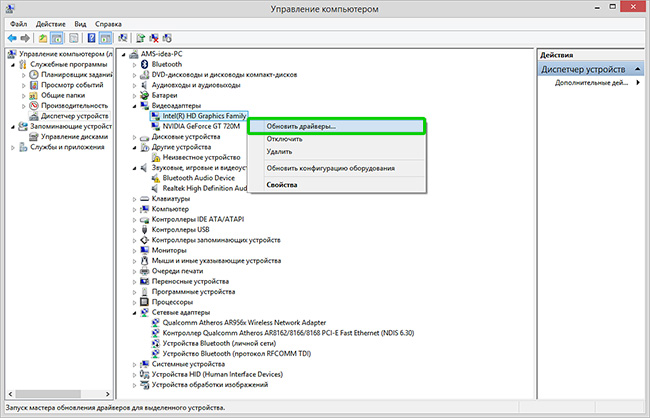Open the Справка menu
This screenshot has width=650, height=418.
[108, 24]
